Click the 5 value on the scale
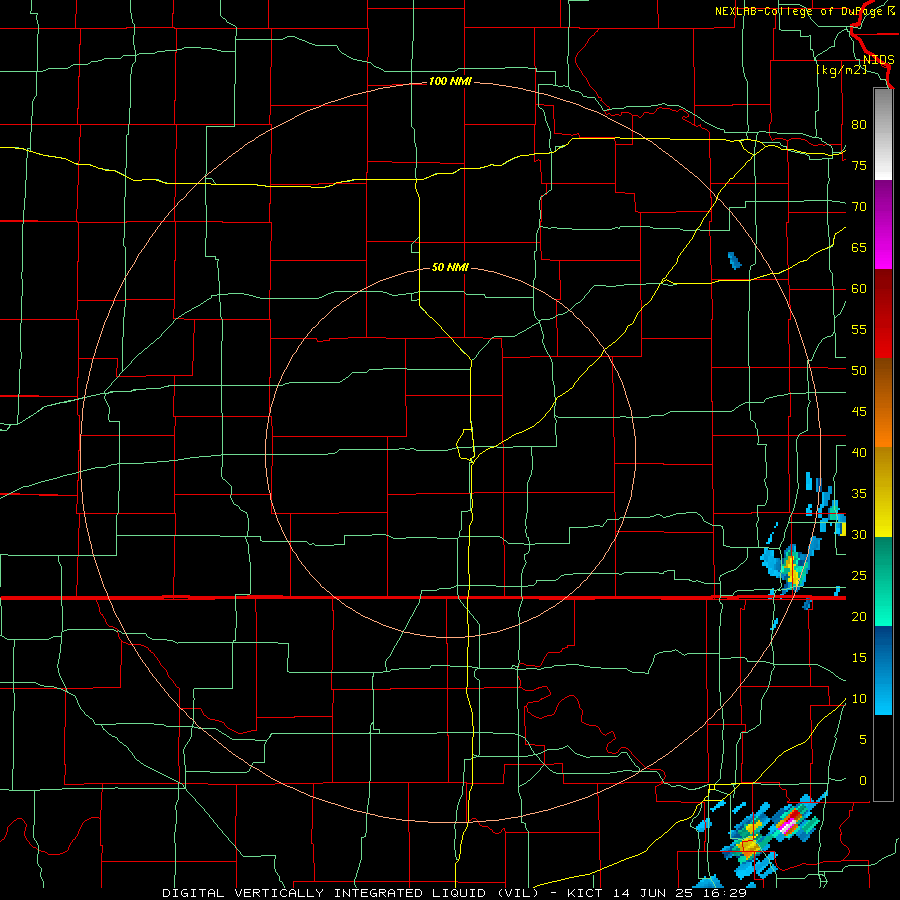The height and width of the screenshot is (900, 900). pos(863,740)
